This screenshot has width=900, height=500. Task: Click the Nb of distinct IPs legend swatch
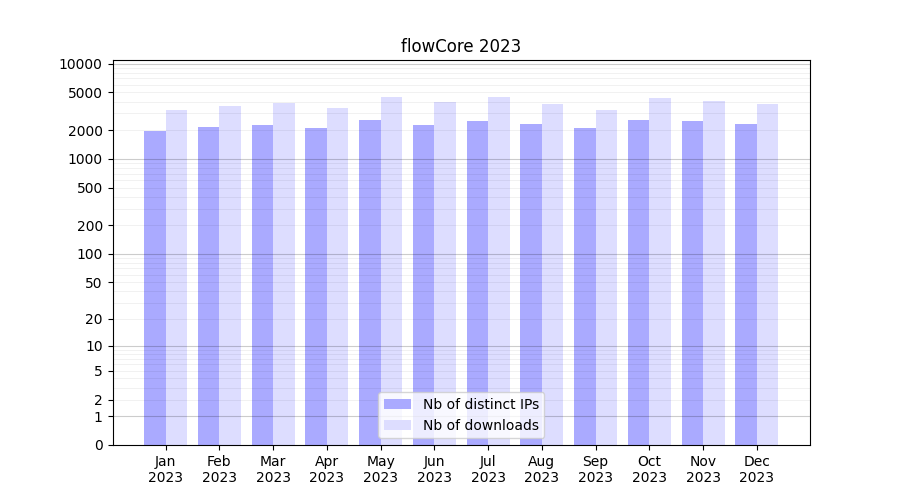[397, 404]
